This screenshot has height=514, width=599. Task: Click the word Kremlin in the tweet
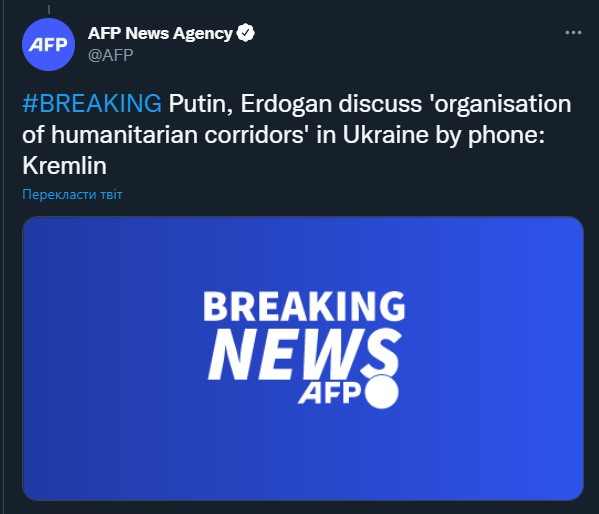click(x=64, y=165)
